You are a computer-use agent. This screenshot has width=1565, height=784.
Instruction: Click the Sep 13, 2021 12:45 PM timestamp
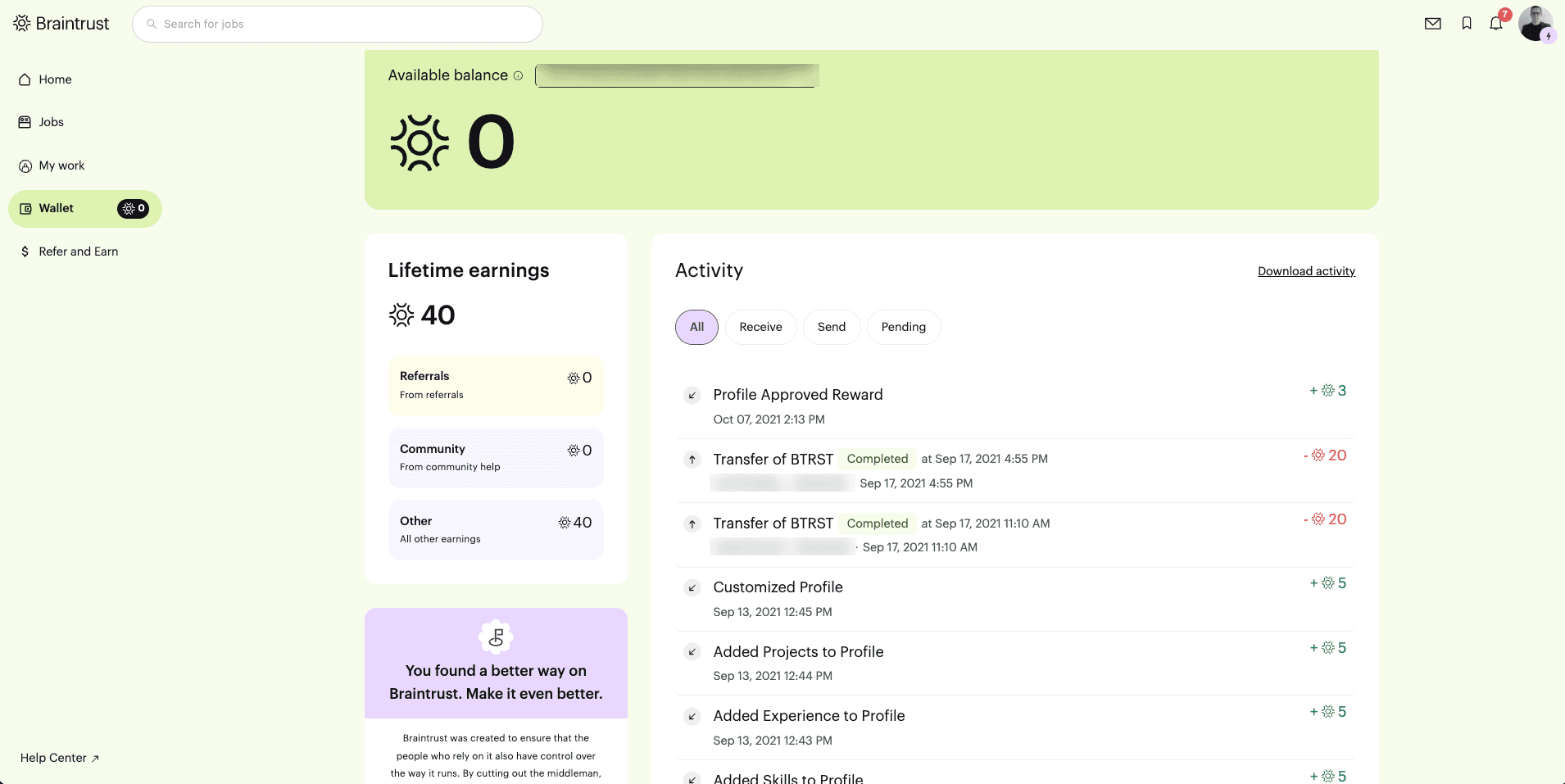coord(773,612)
